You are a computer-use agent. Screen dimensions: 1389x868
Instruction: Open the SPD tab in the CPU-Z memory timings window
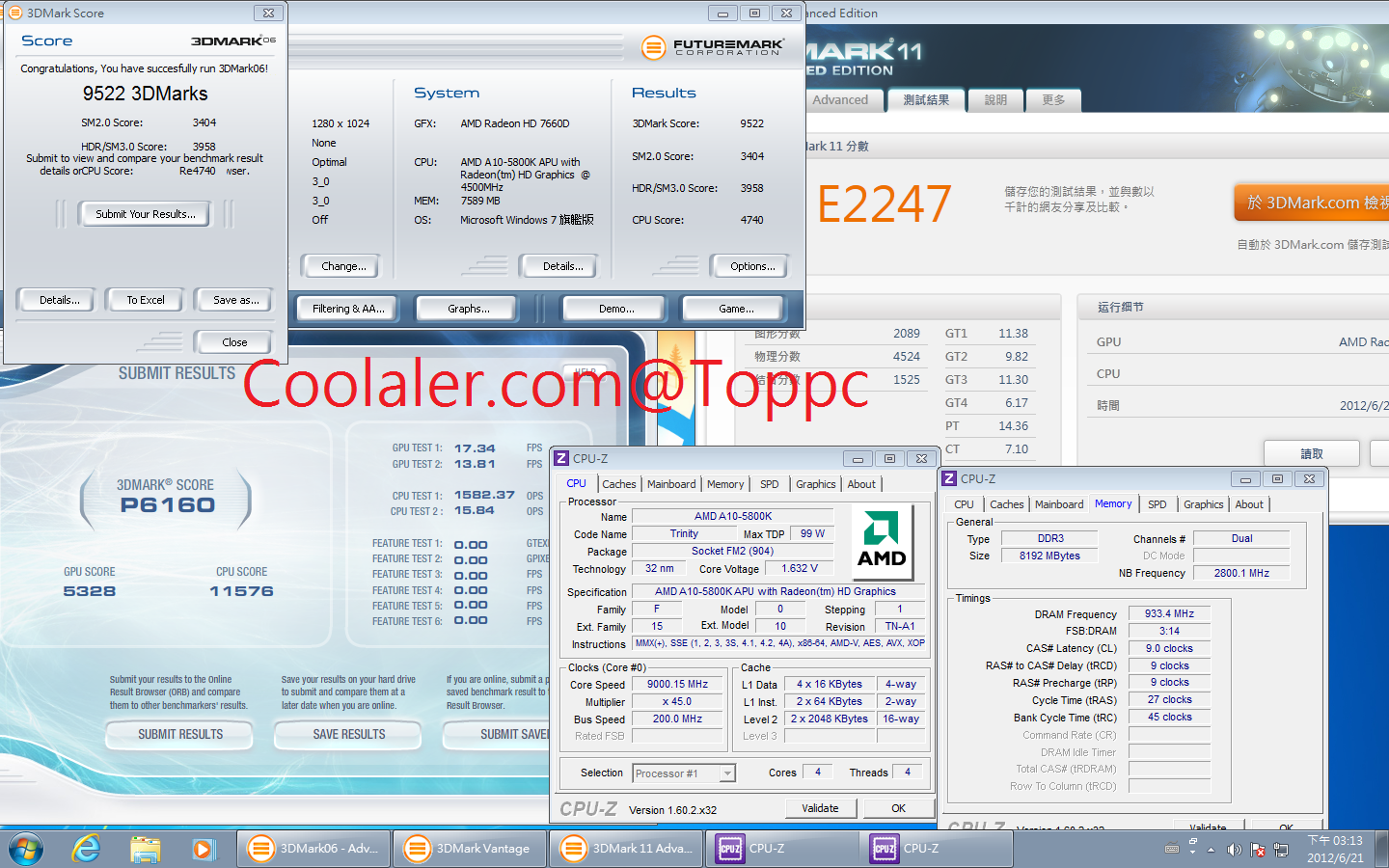[1157, 504]
